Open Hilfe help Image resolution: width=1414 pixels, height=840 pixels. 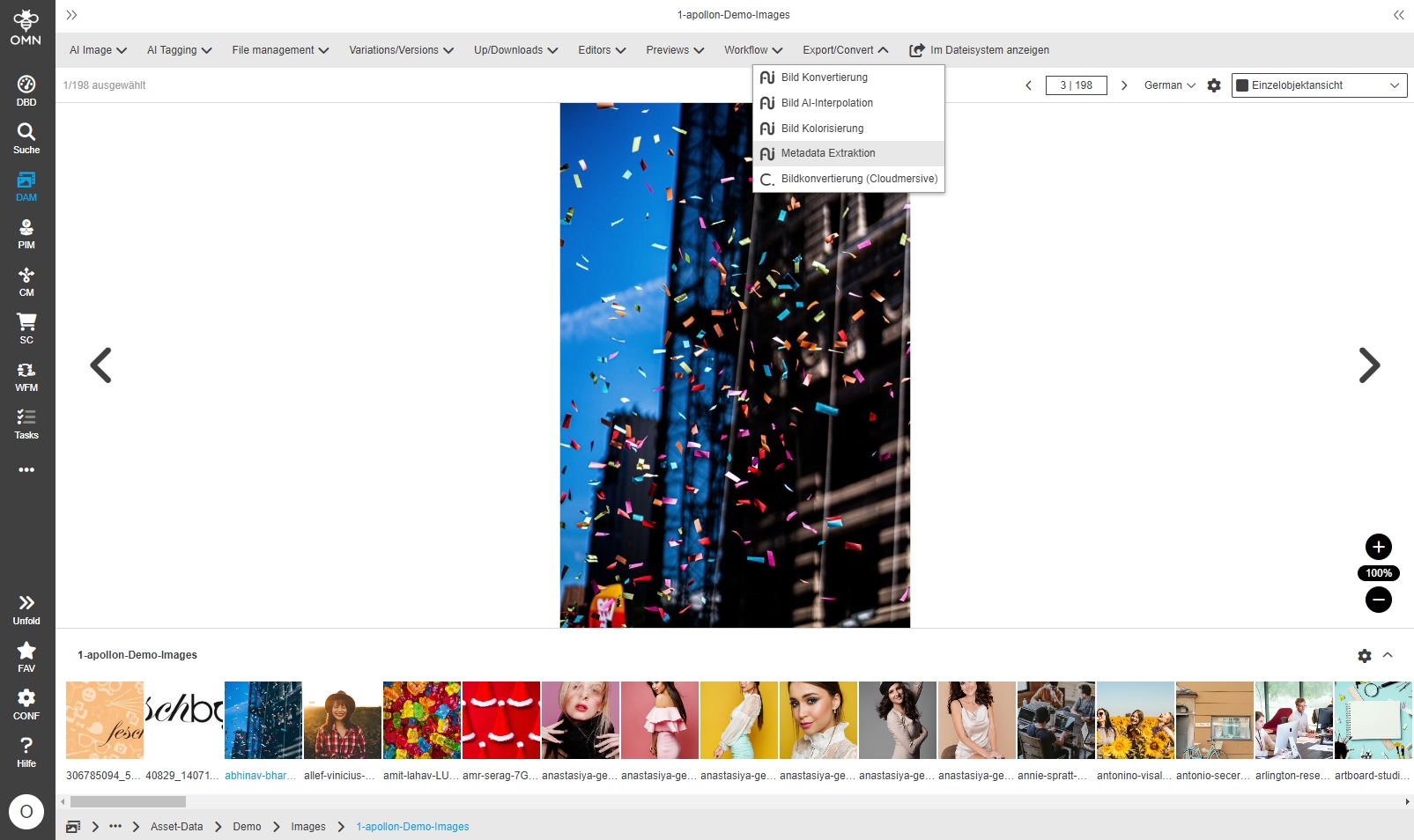pos(26,752)
